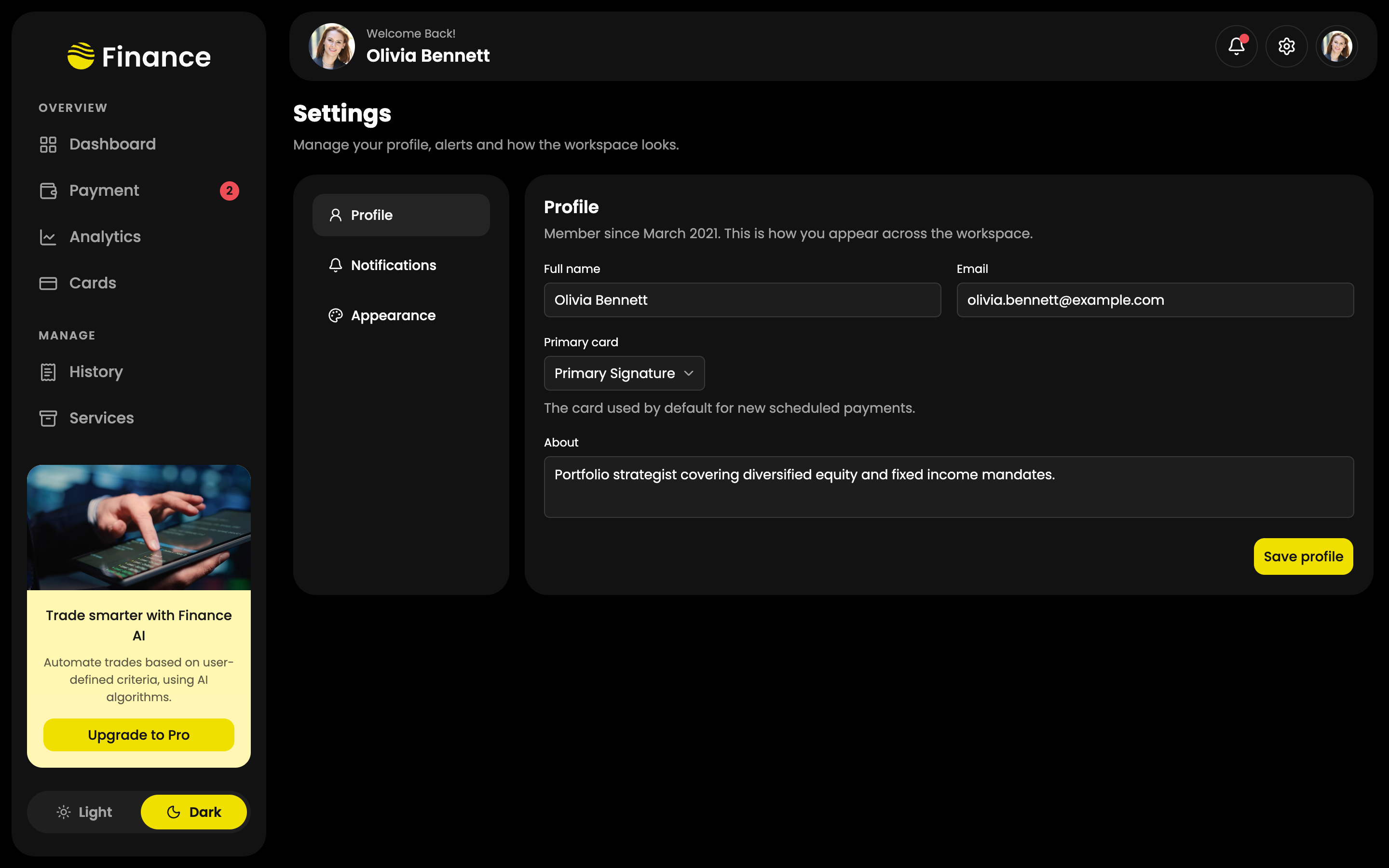Go to Services in the sidebar
Image resolution: width=1389 pixels, height=868 pixels.
tap(139, 418)
